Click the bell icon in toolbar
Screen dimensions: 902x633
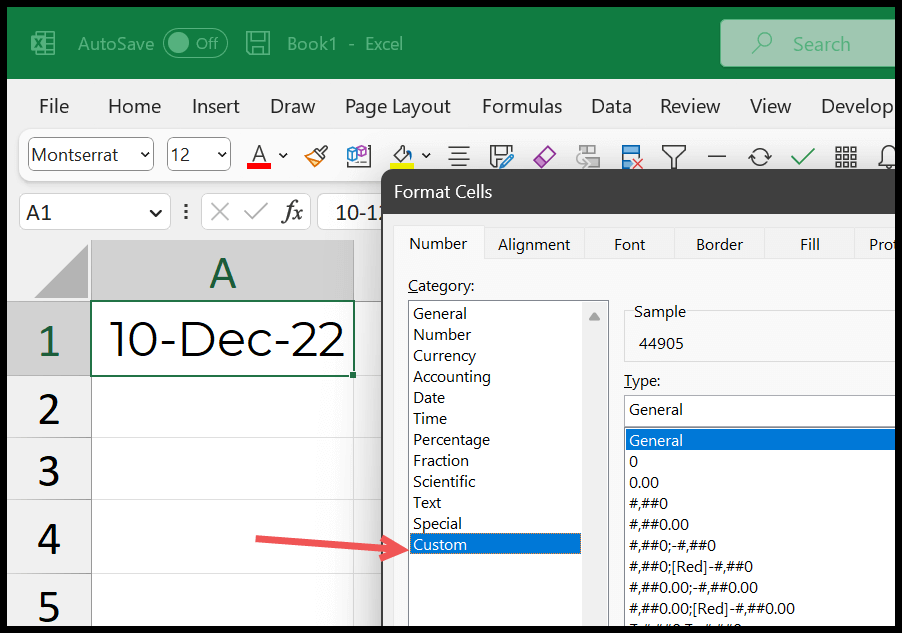point(886,156)
